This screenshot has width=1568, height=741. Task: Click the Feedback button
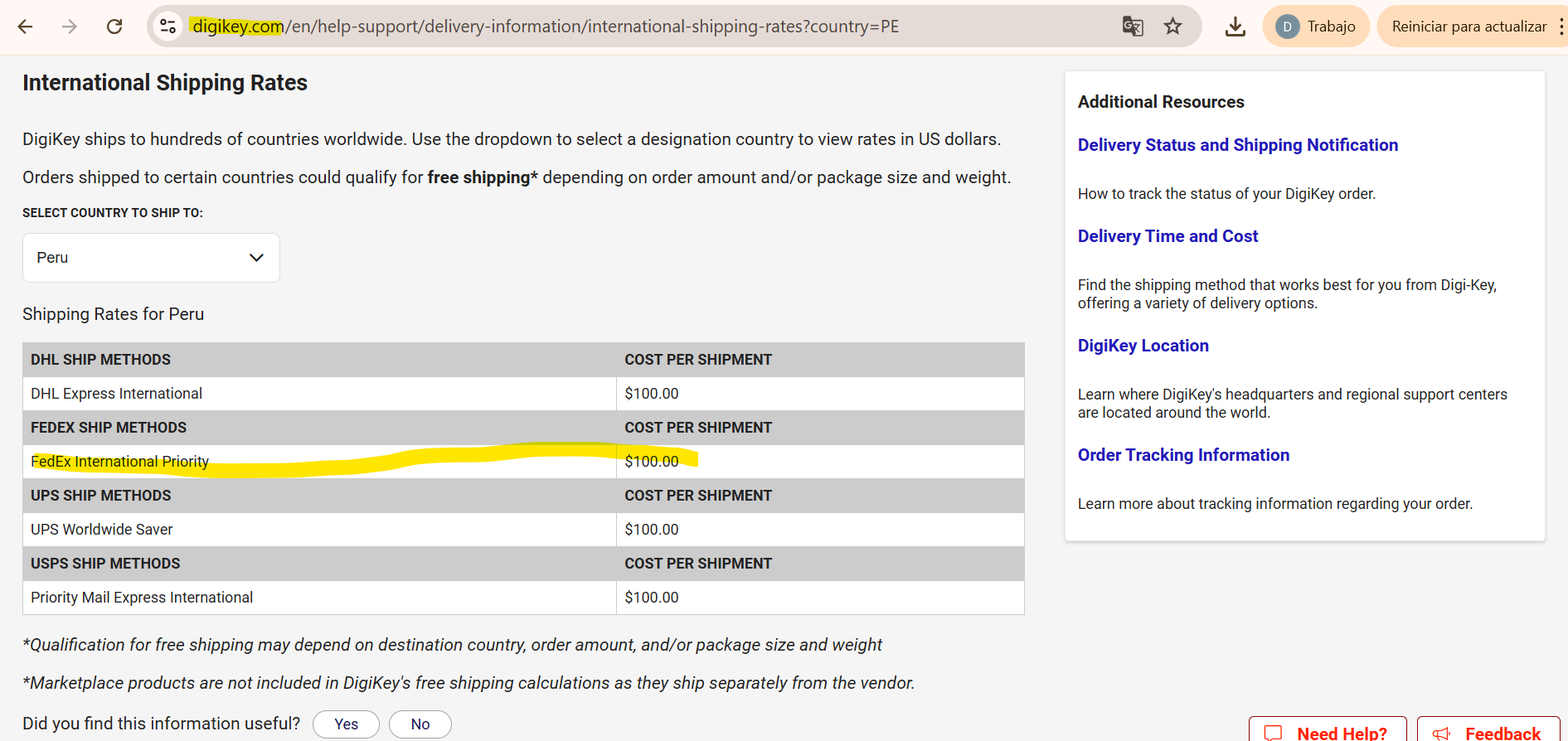click(x=1488, y=731)
